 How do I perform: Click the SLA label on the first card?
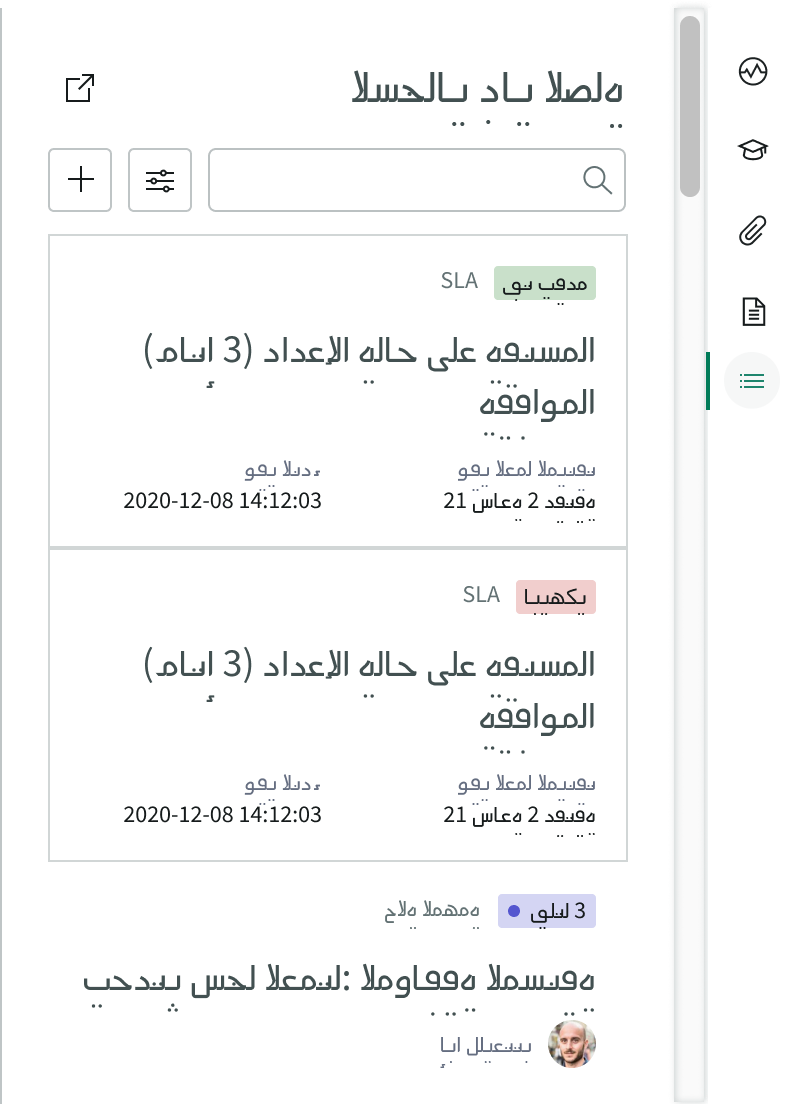tap(459, 281)
